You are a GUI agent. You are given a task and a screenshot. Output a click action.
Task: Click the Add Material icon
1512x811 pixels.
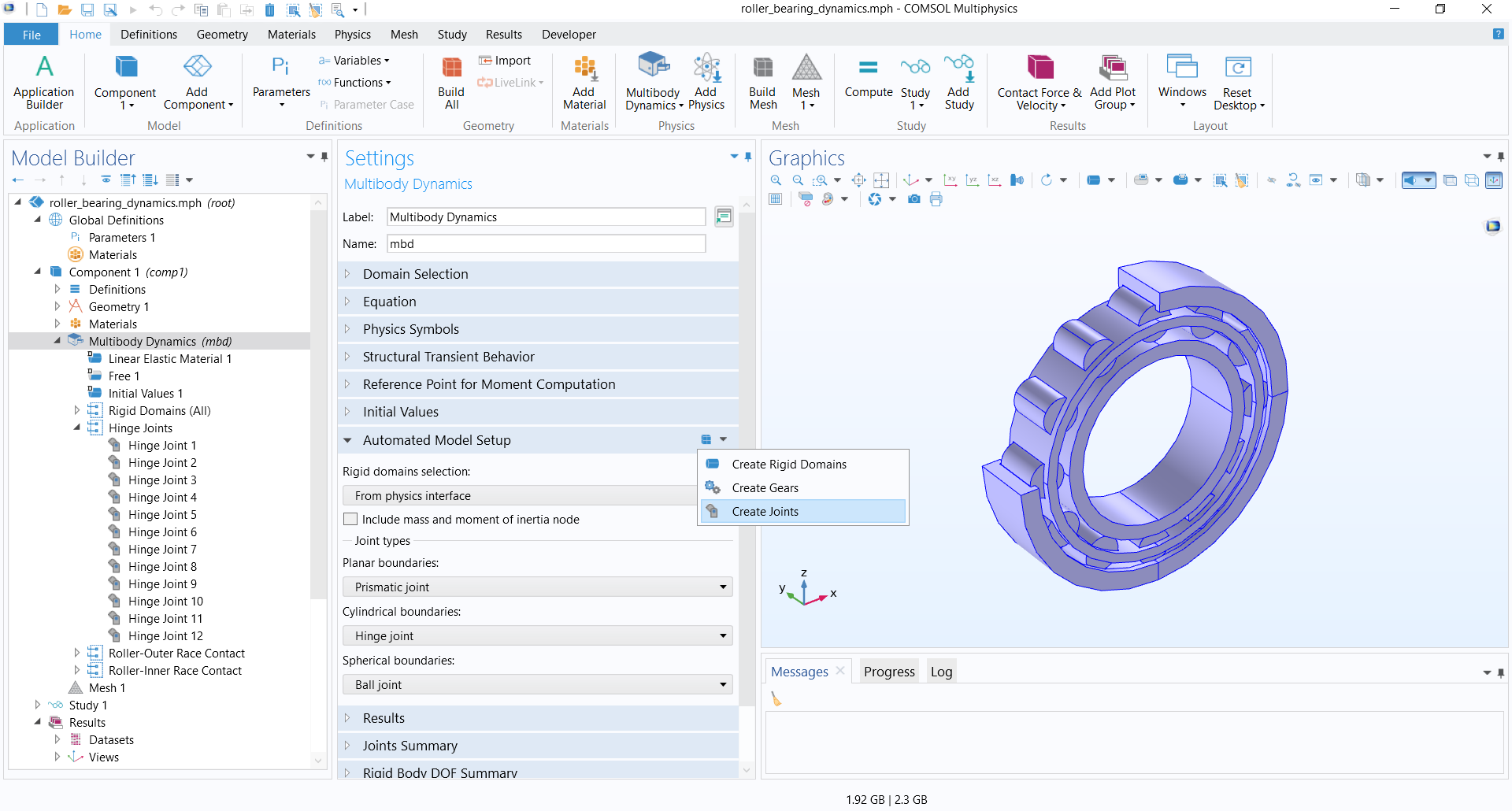pos(584,82)
